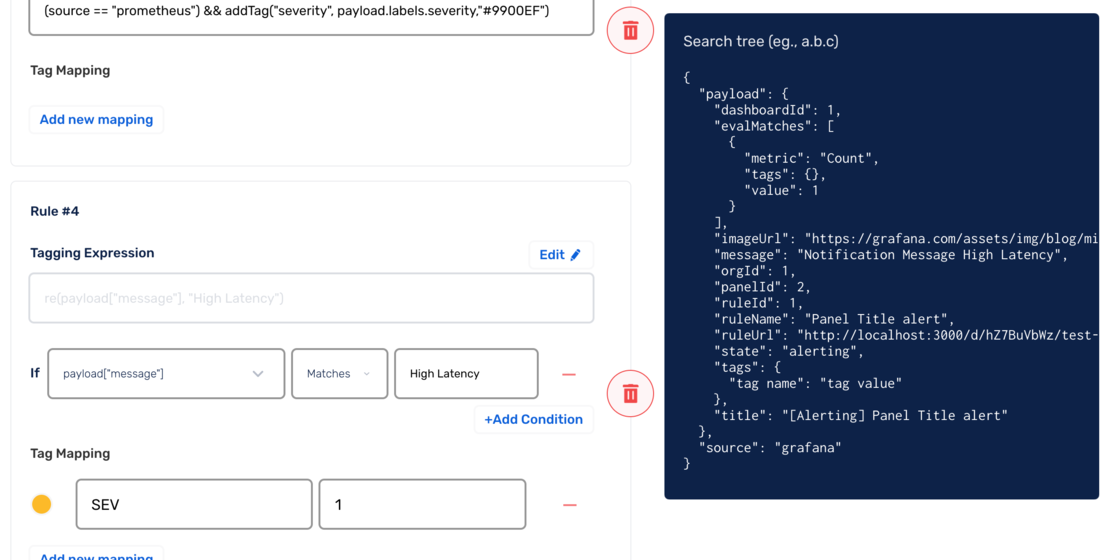Delete the prometheus severity rule with its trash icon
This screenshot has width=1120, height=560.
tap(630, 31)
